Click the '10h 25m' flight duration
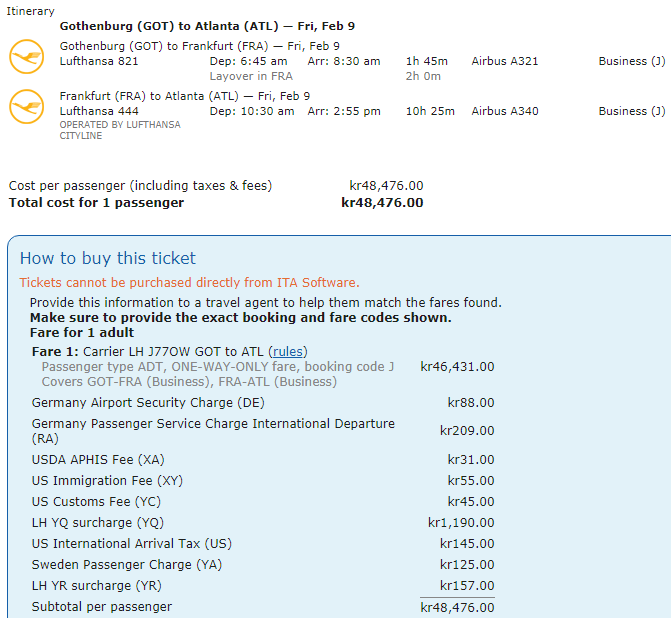671x618 pixels. (430, 111)
